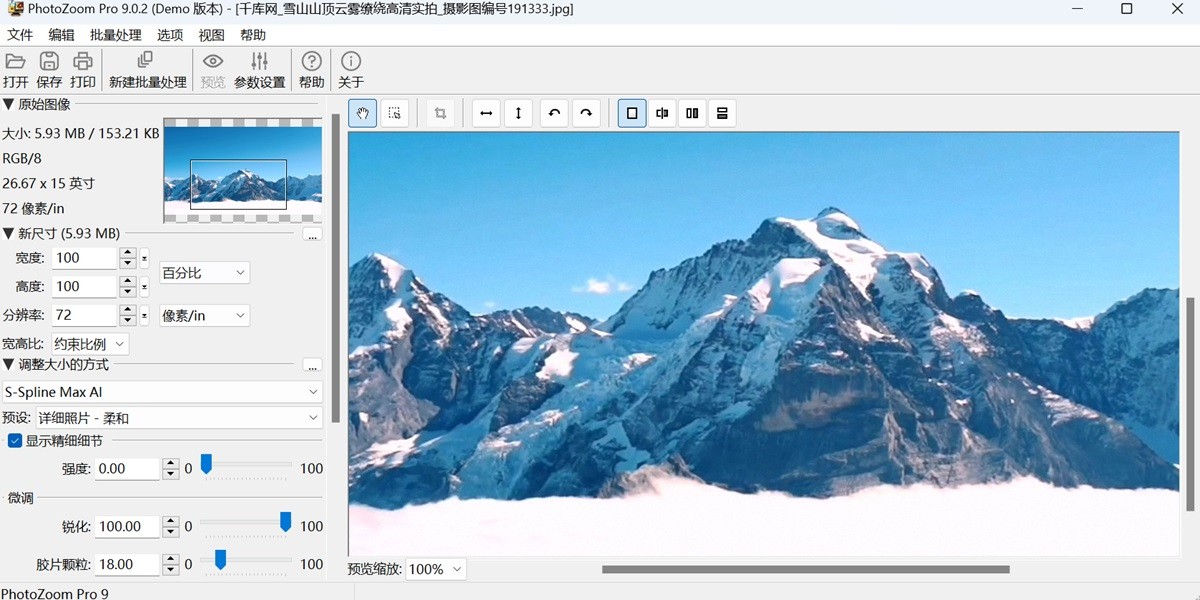
Task: Click the 关于 about button
Action: click(350, 69)
